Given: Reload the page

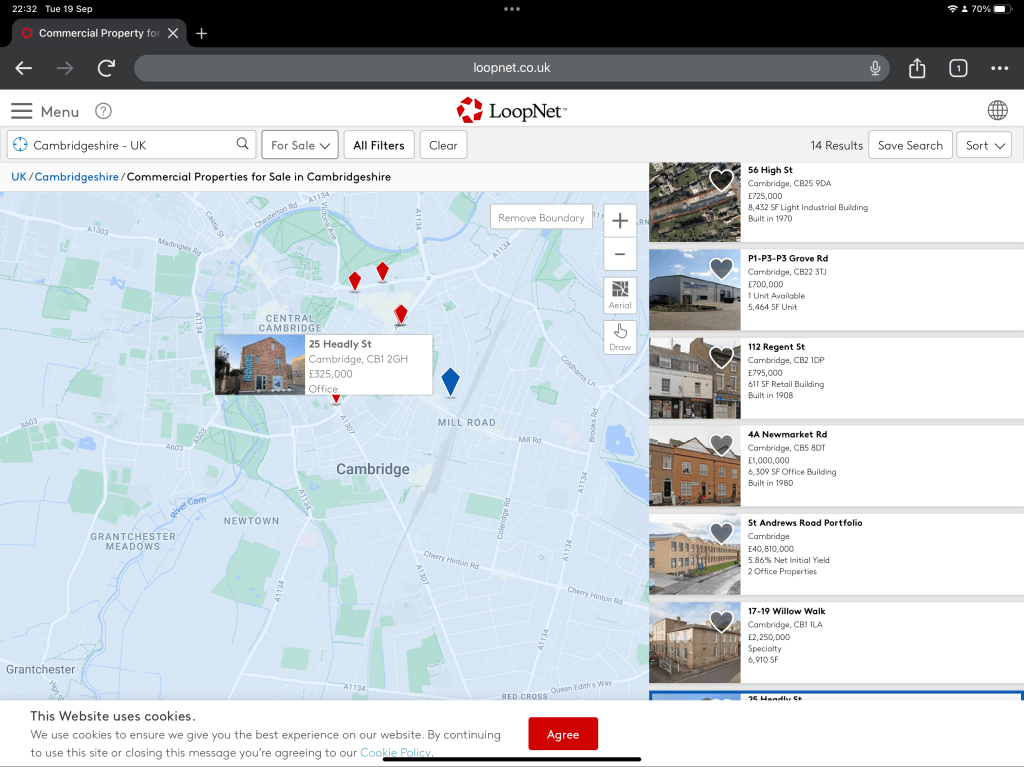Looking at the screenshot, I should point(106,68).
